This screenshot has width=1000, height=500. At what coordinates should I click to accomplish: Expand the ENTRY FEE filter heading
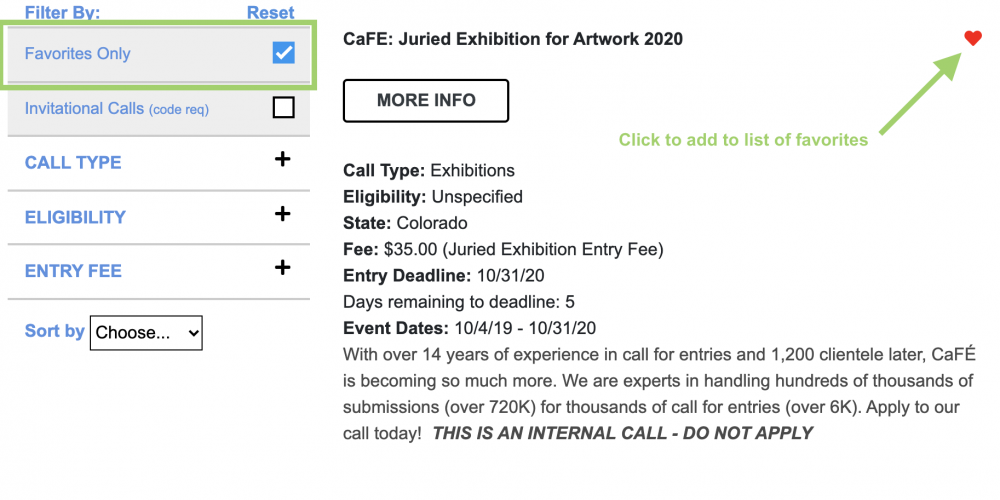[73, 271]
